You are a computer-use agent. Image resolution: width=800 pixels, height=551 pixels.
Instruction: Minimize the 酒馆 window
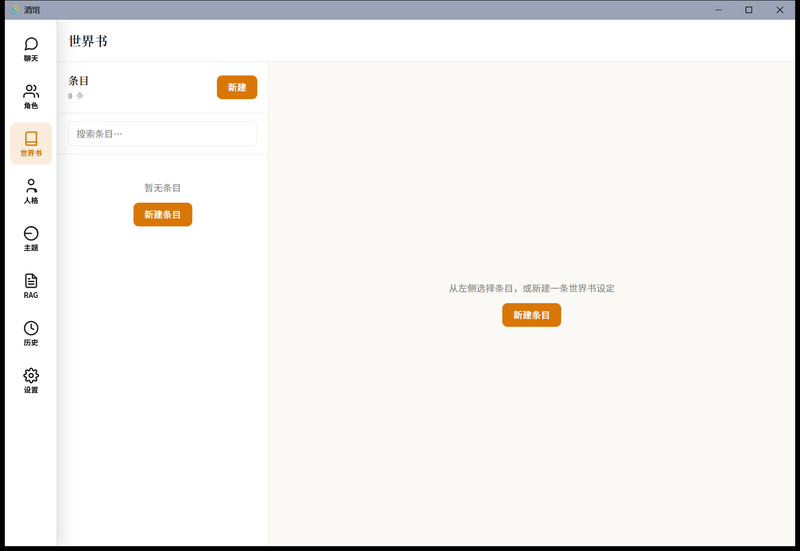click(x=718, y=10)
